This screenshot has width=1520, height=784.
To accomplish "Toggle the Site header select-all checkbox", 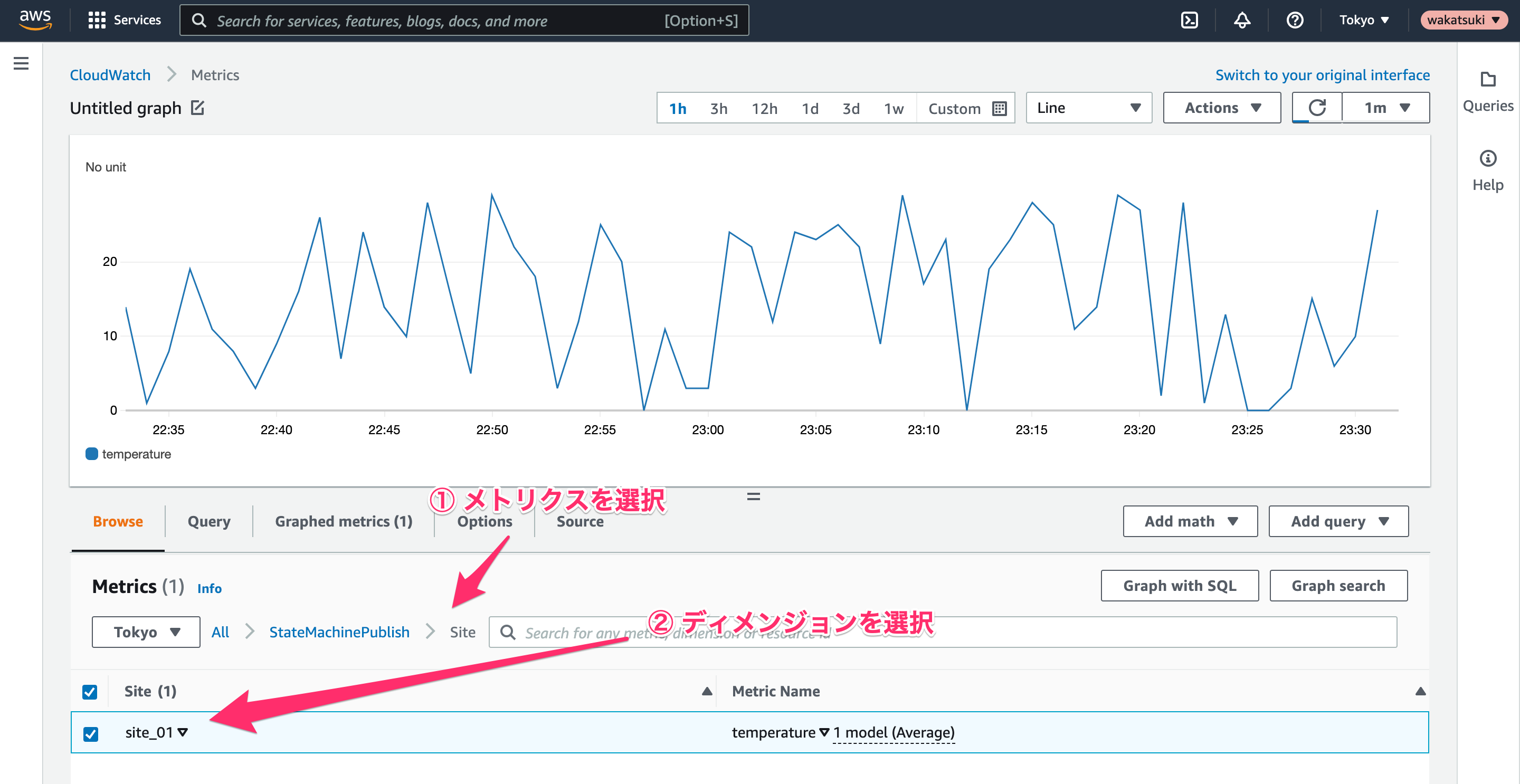I will [x=90, y=691].
